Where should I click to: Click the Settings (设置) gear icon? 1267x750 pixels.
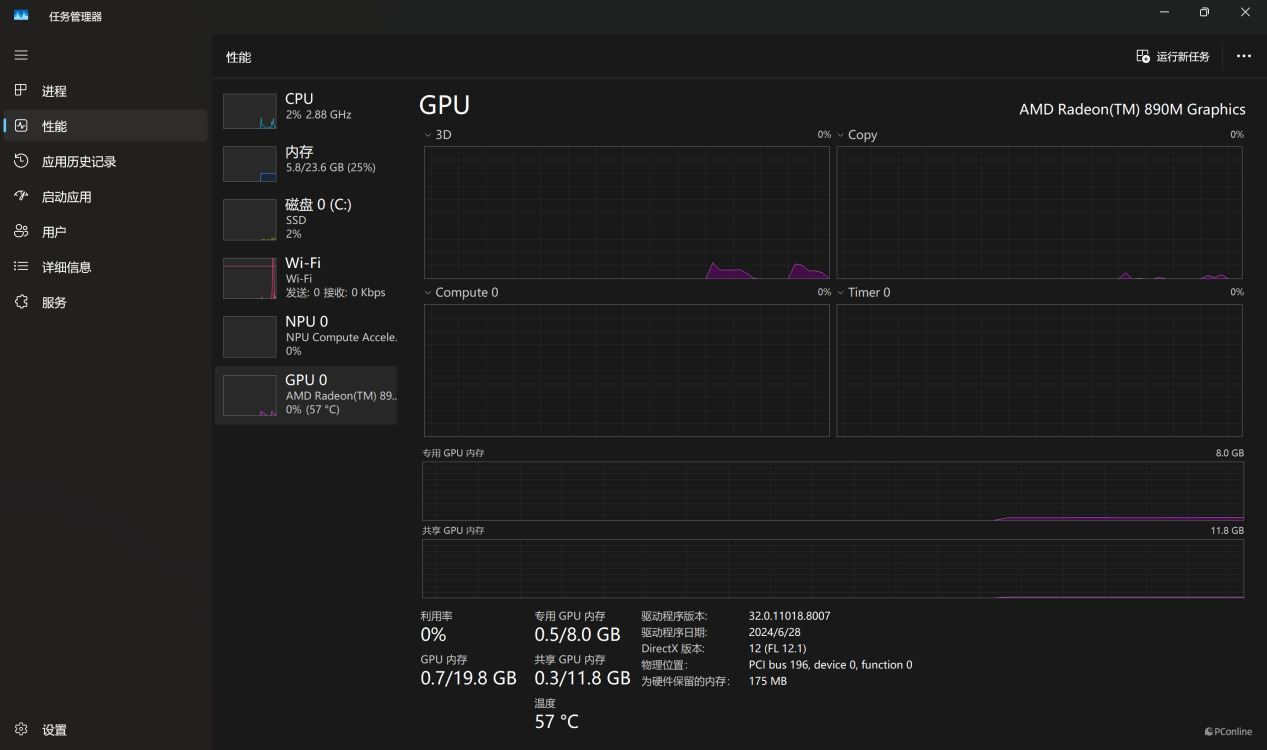[x=21, y=729]
